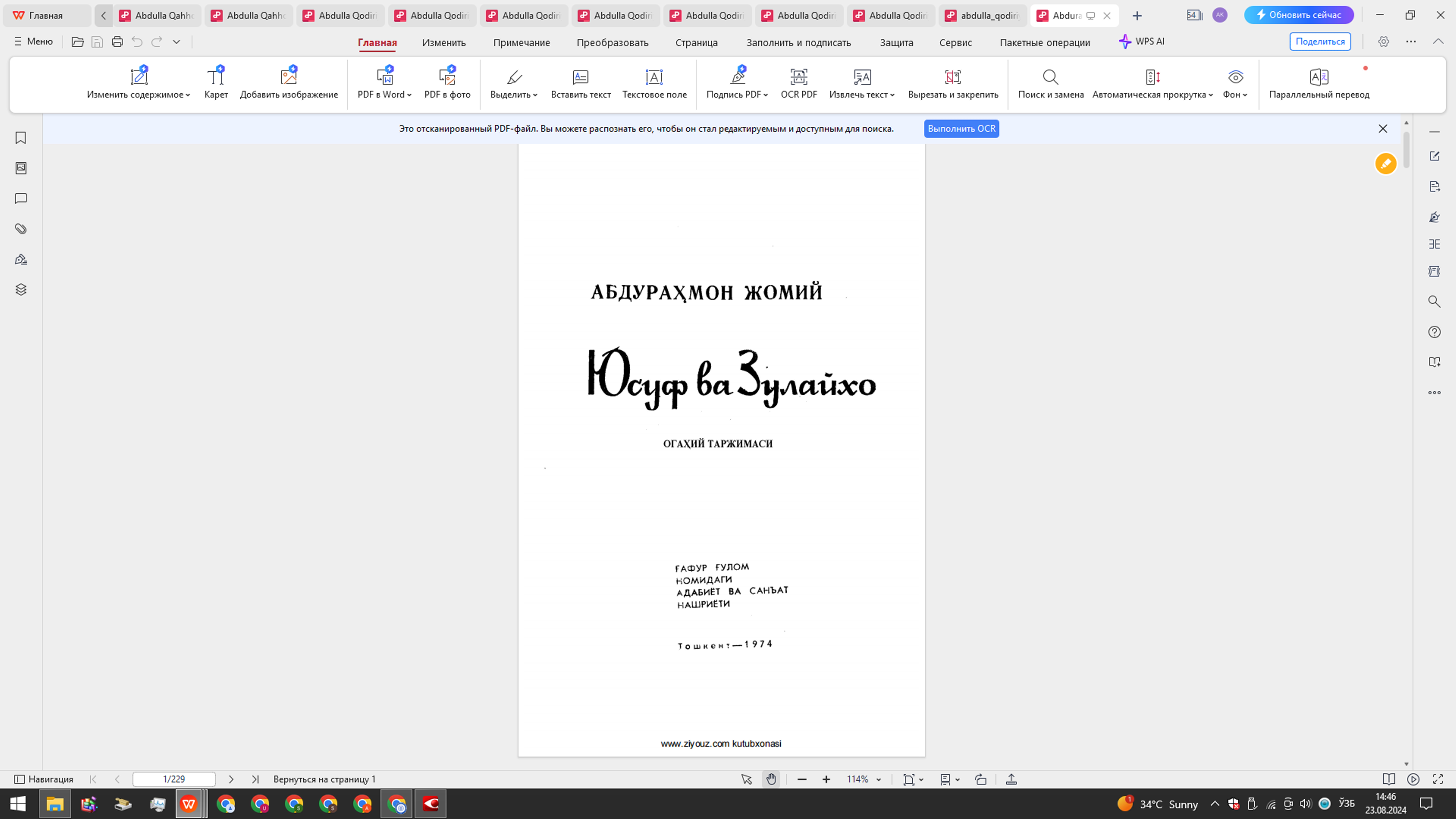Image resolution: width=1456 pixels, height=819 pixels.
Task: Select the Текстовое поле tool
Action: click(x=654, y=83)
